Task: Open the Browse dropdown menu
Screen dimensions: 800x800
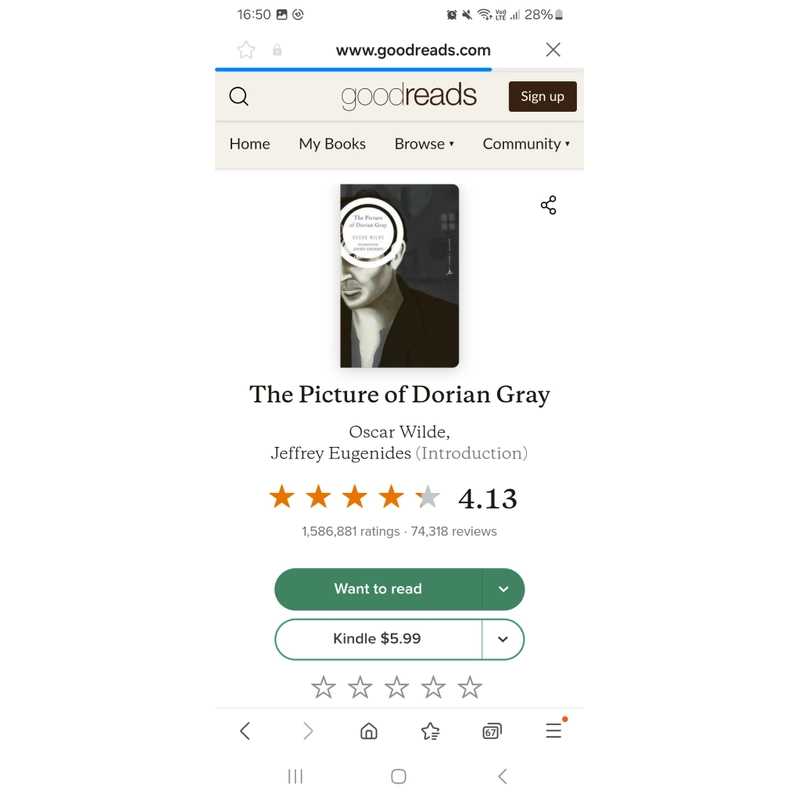Action: click(424, 144)
